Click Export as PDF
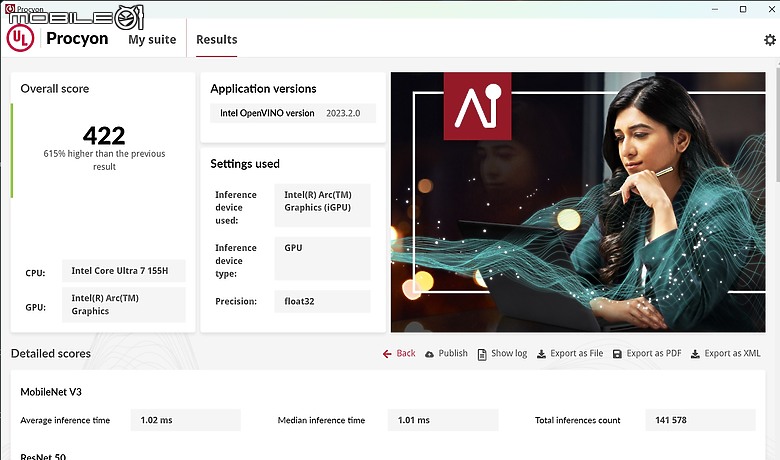This screenshot has width=780, height=460. coord(647,354)
